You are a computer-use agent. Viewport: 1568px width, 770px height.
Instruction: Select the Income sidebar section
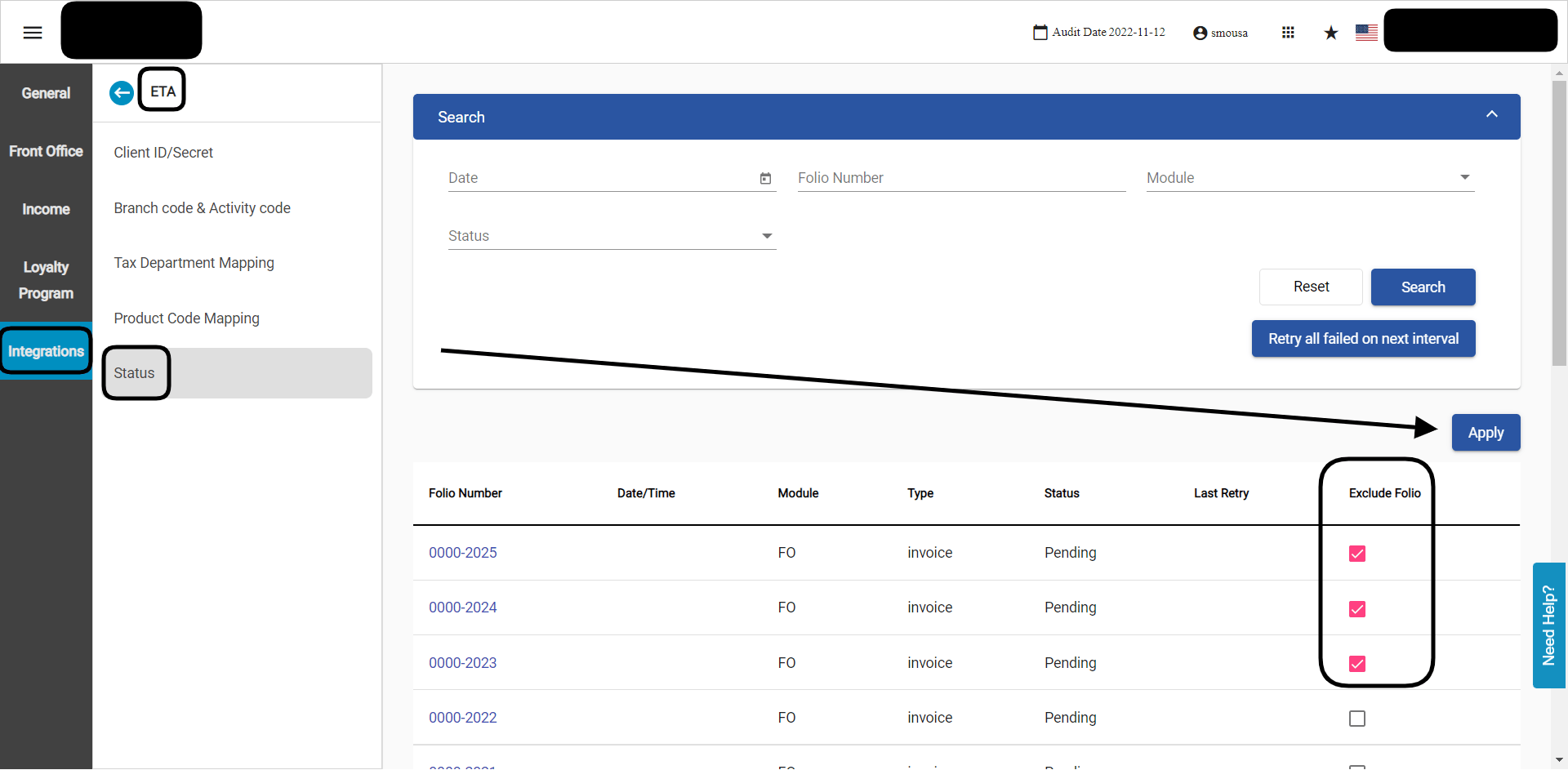[x=46, y=209]
